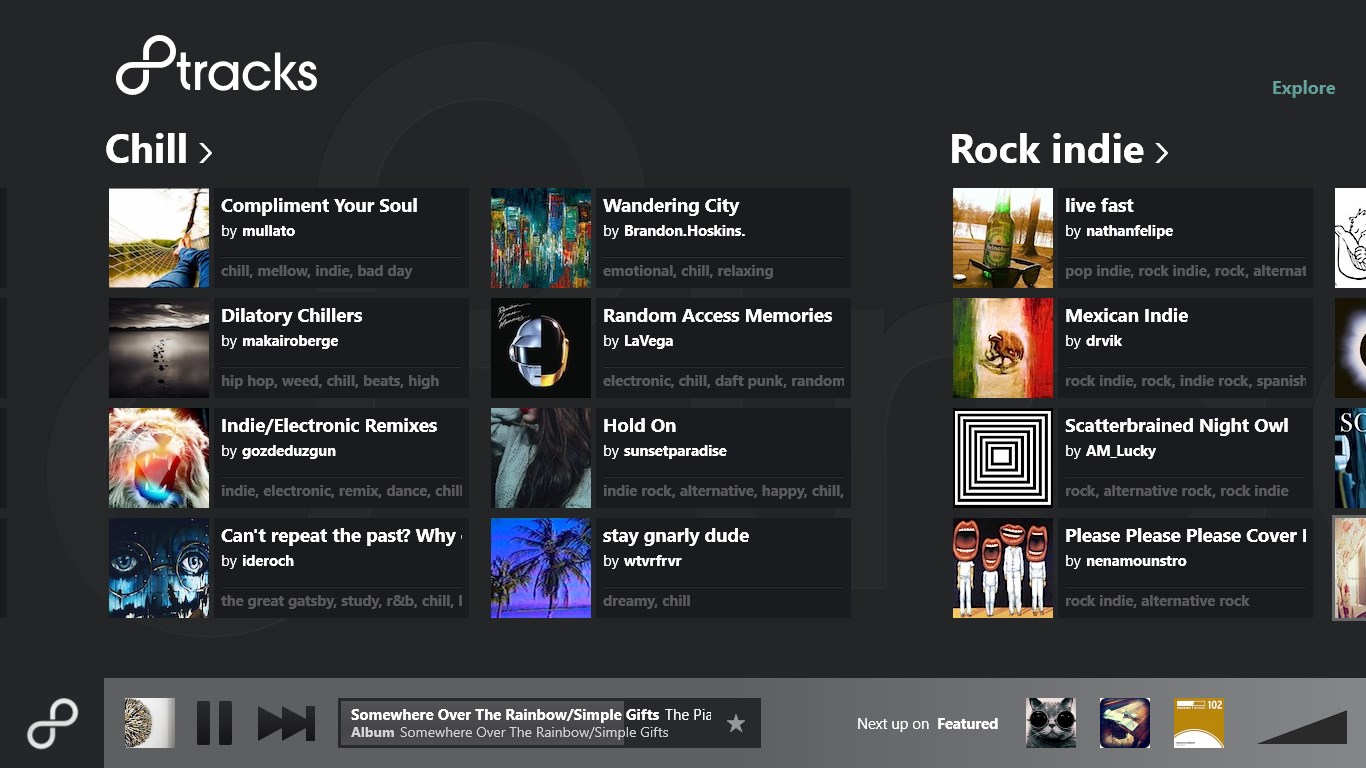Open the Explore page

click(1302, 87)
